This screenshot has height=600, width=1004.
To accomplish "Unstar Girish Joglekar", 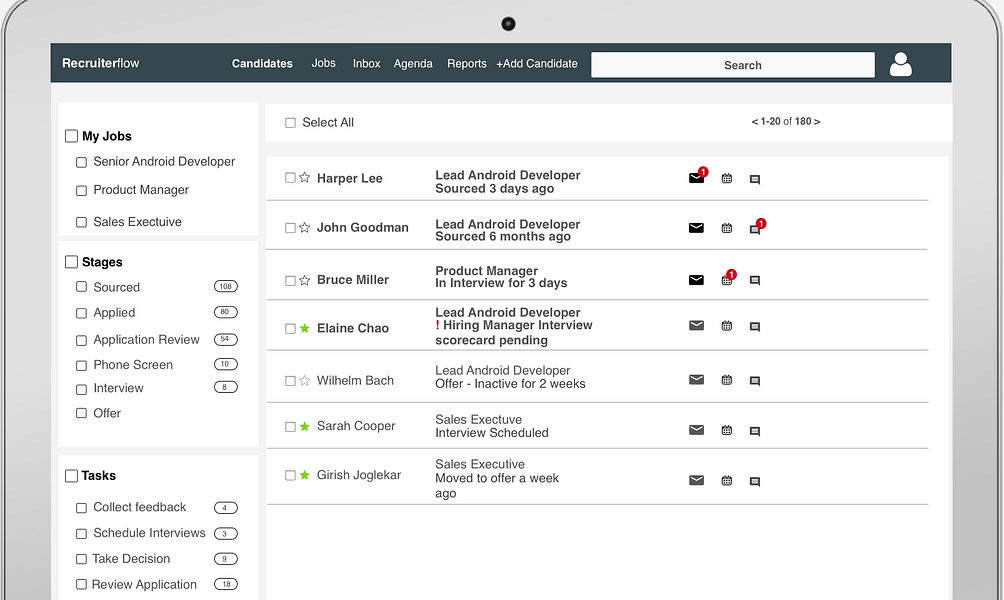I will tap(305, 475).
